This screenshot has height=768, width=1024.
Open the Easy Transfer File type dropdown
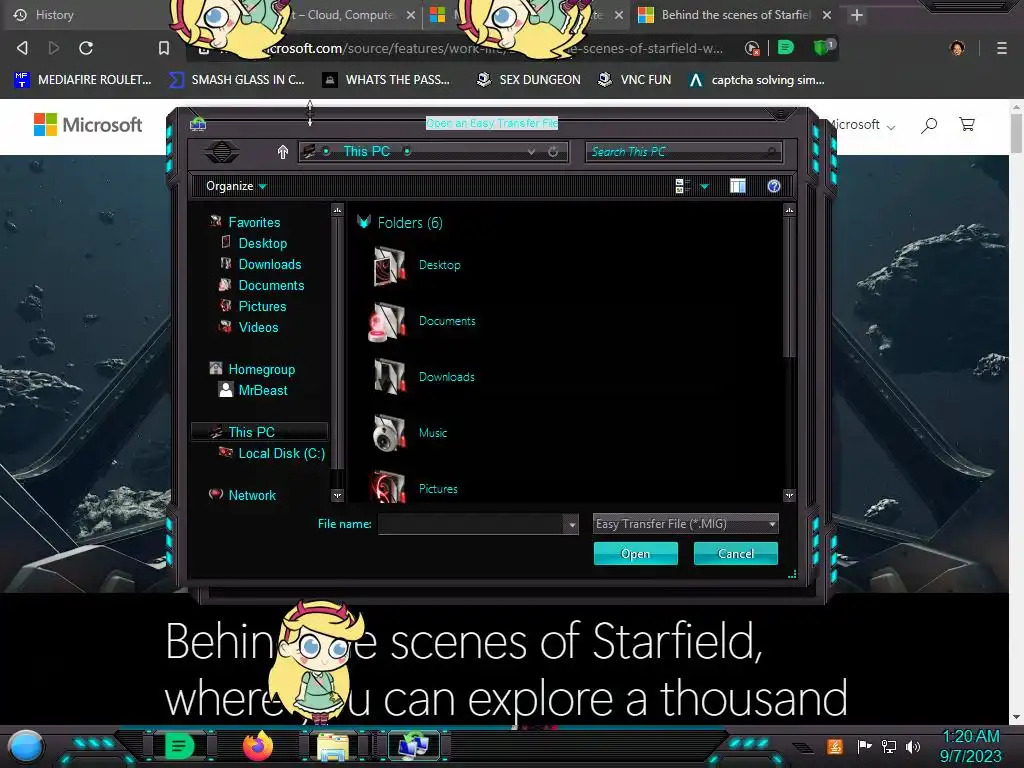click(x=685, y=524)
